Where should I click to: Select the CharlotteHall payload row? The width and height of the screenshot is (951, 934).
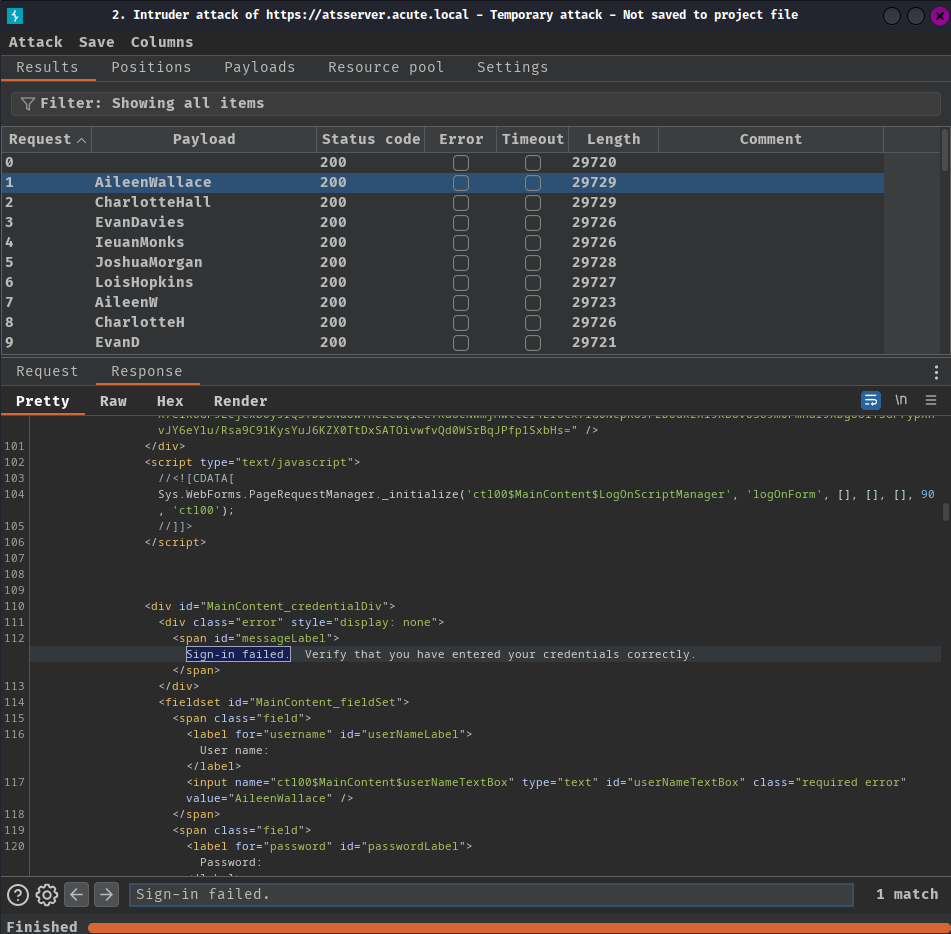click(x=442, y=203)
